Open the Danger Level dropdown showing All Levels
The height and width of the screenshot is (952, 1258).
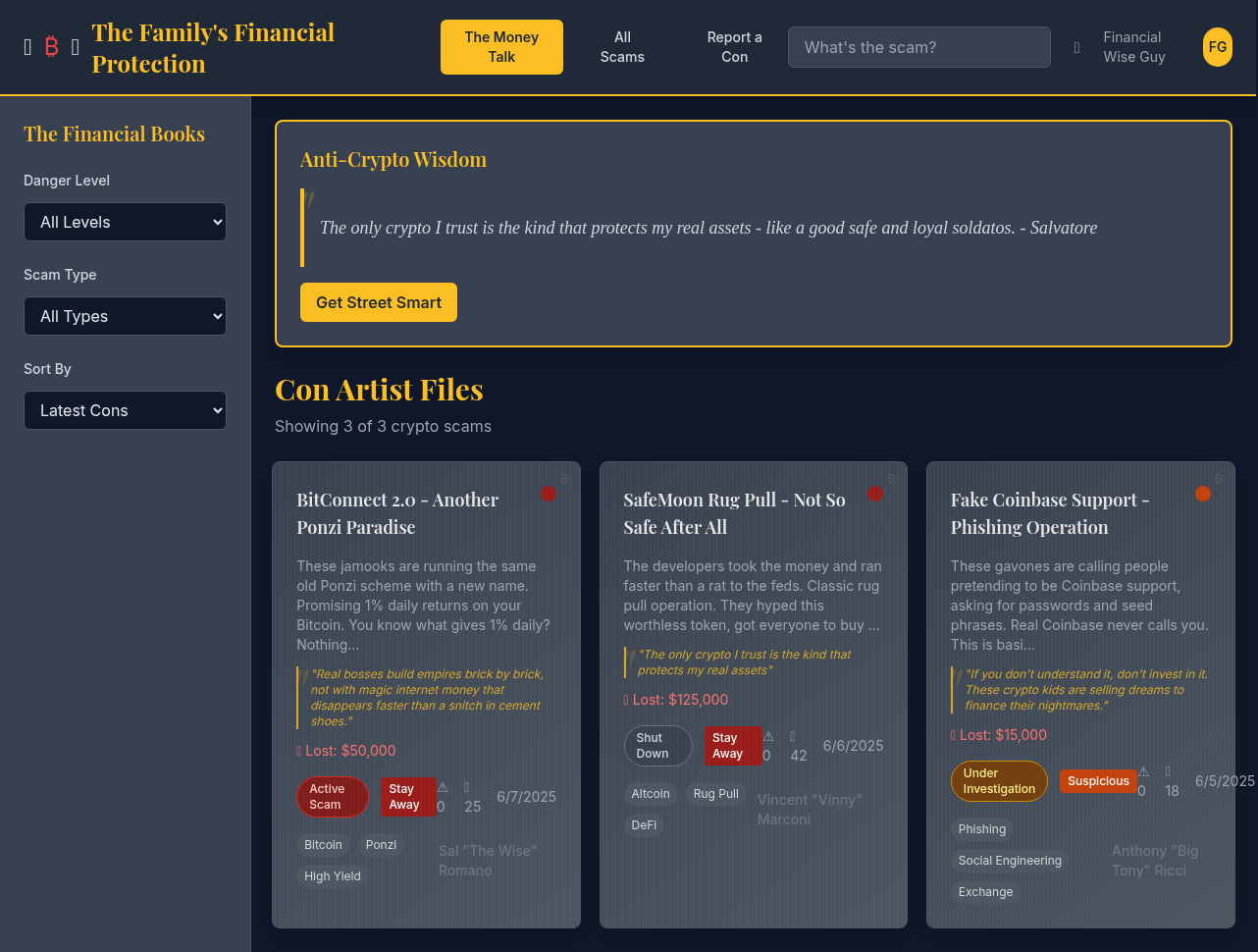pos(125,222)
